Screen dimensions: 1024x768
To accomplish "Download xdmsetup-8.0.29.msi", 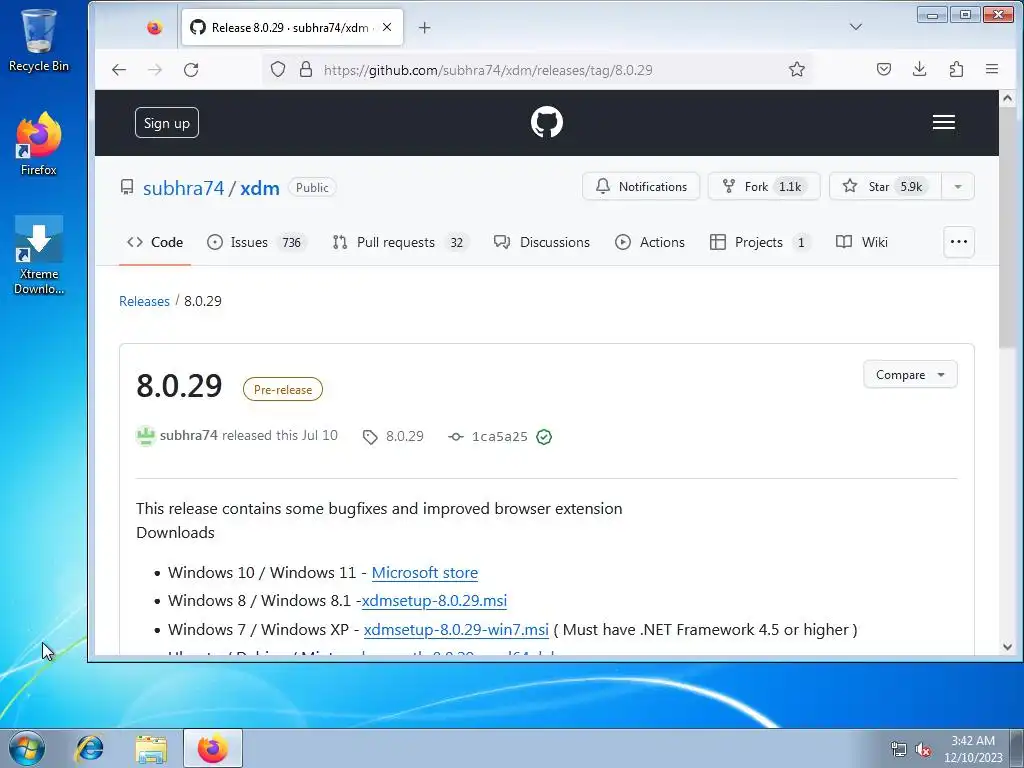I will click(x=434, y=601).
